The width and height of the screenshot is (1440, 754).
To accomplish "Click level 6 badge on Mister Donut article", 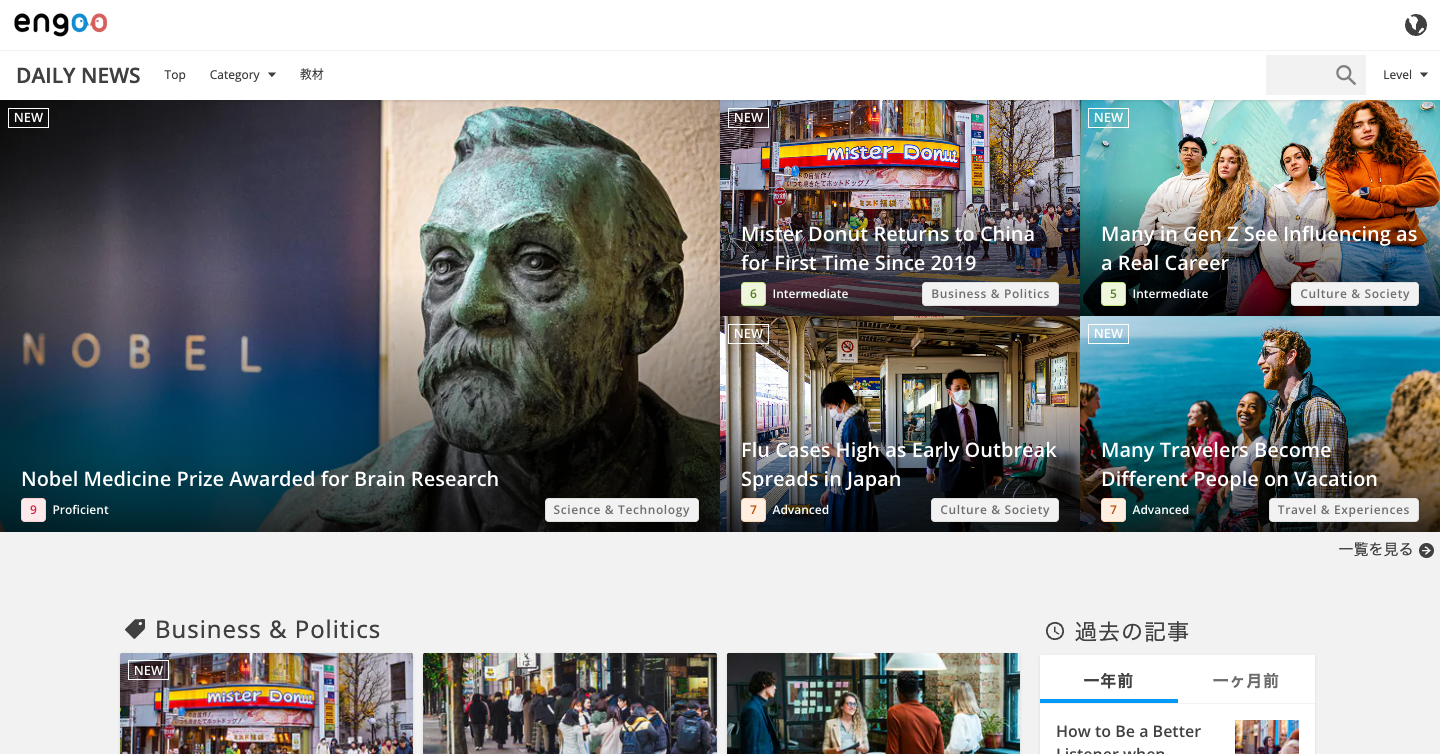I will (x=753, y=294).
